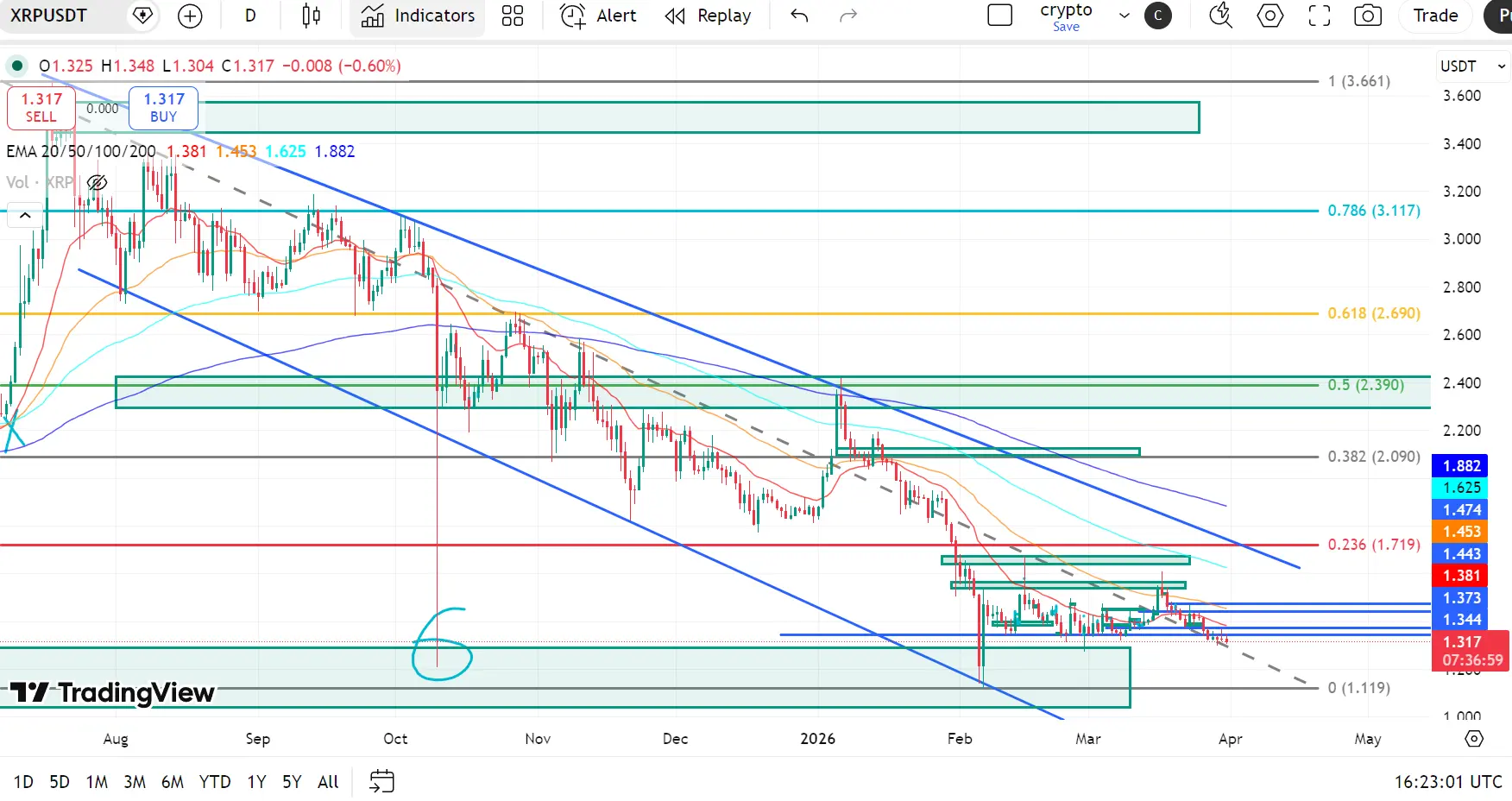Select the All time range
Screen dimensions: 1512x801
[328, 782]
